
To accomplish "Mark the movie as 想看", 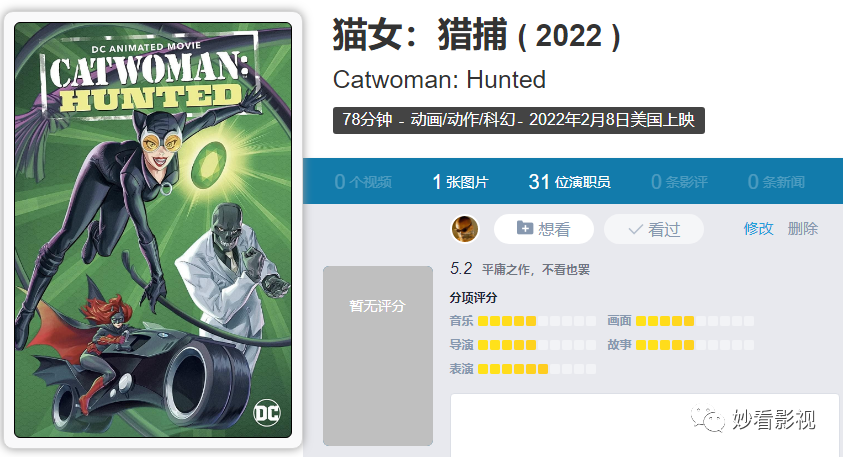I will [x=544, y=229].
